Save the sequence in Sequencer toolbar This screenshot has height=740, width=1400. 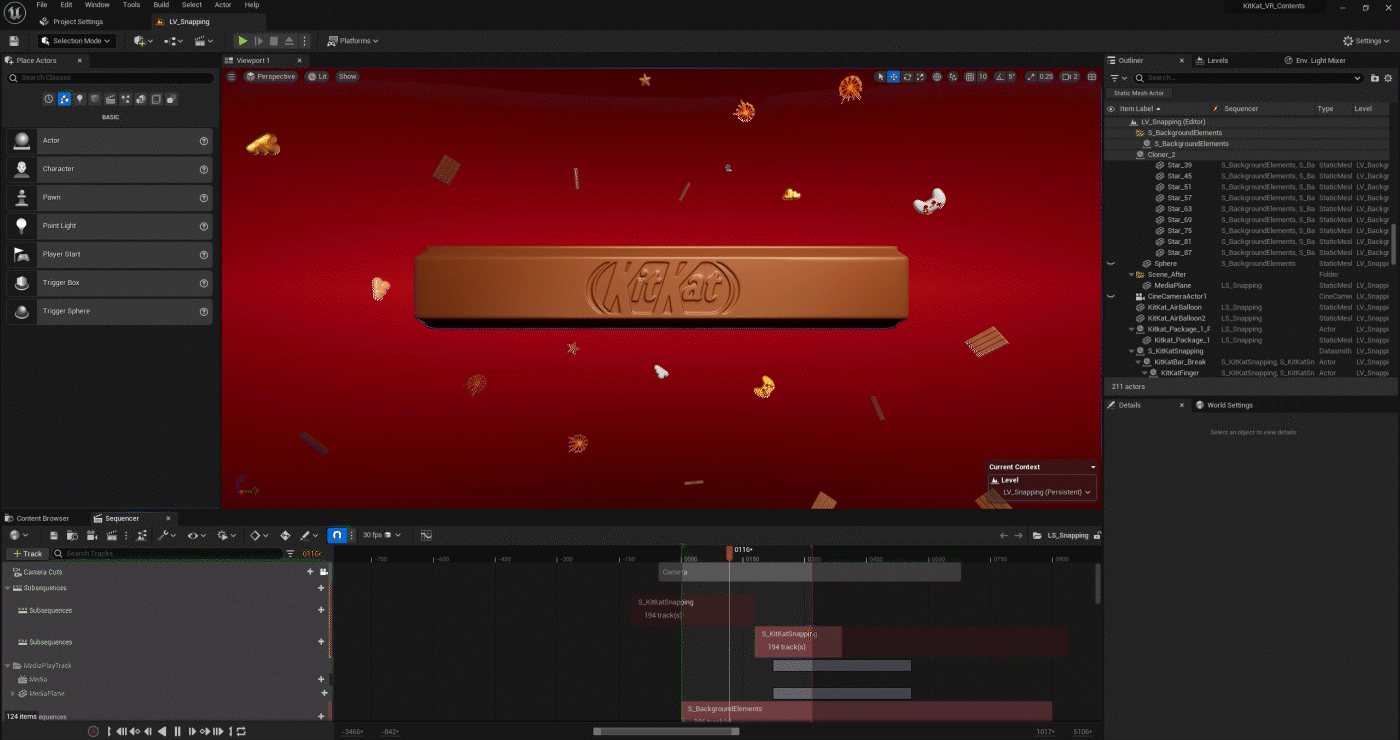tap(54, 536)
